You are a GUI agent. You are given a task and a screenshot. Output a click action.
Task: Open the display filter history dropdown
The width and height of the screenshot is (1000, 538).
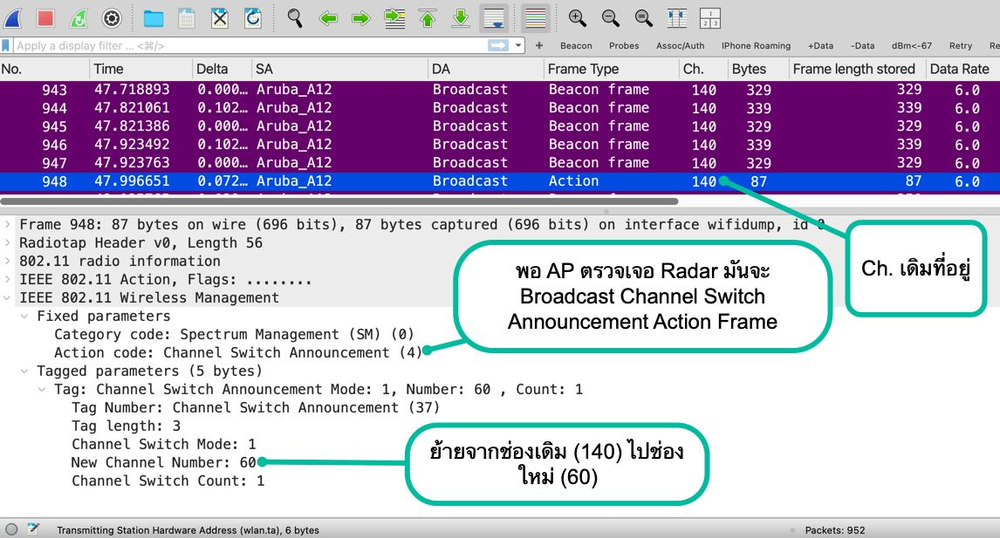[519, 46]
